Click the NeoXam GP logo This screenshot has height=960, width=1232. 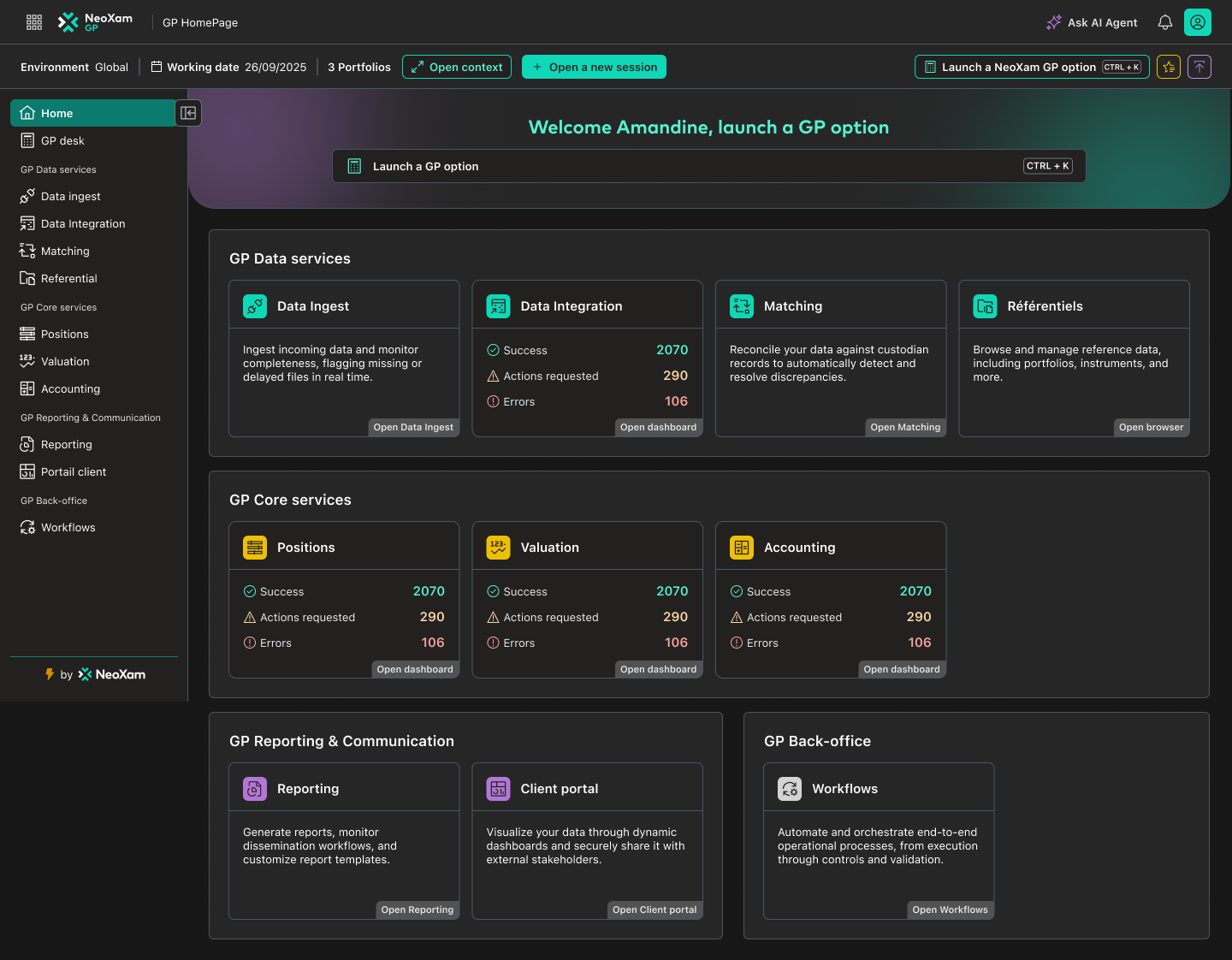(95, 22)
